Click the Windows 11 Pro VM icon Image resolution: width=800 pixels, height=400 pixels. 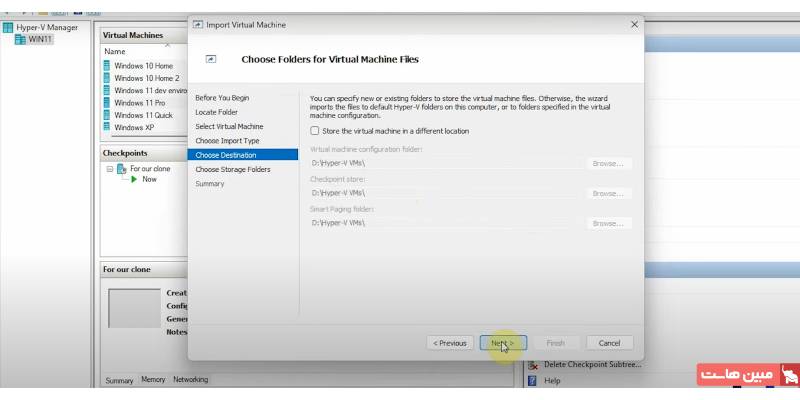tap(107, 102)
